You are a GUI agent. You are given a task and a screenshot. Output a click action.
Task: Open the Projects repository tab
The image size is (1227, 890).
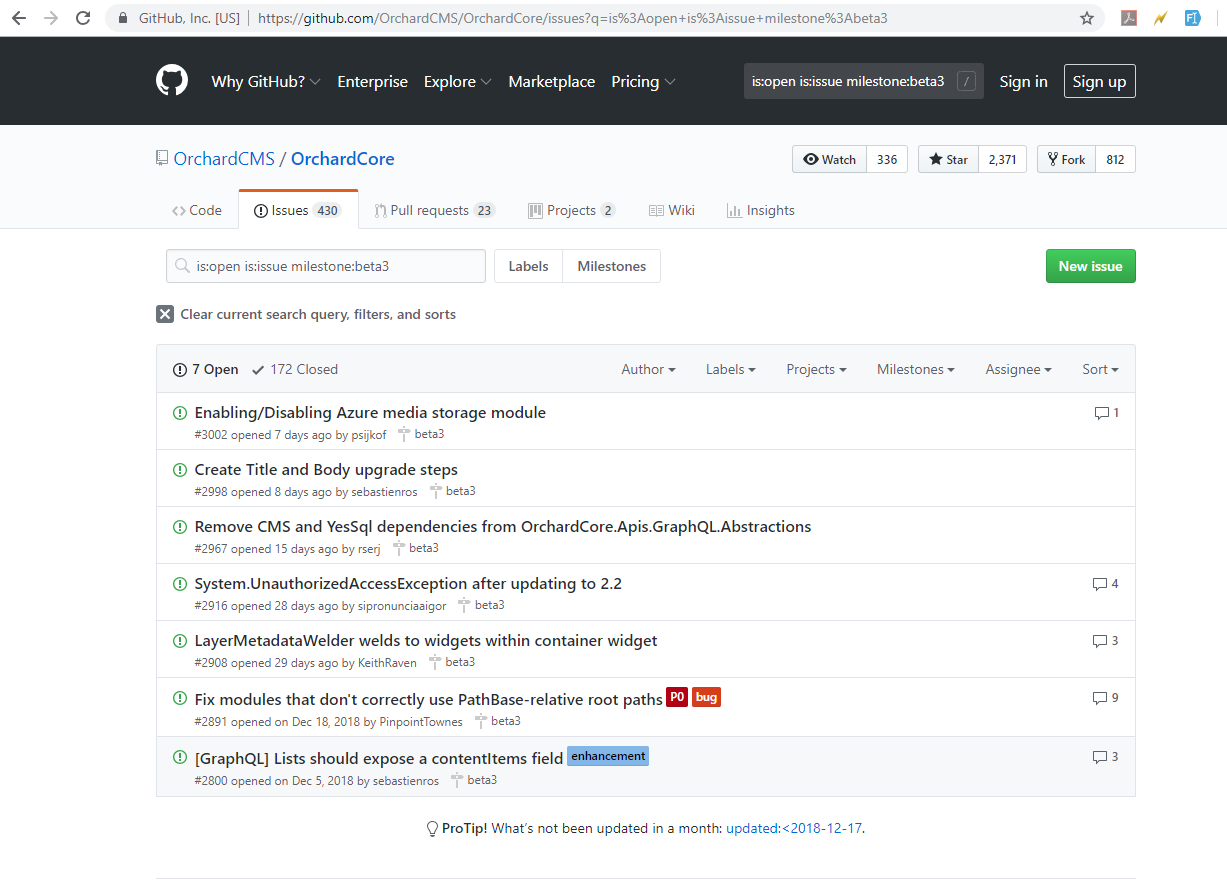(x=572, y=210)
